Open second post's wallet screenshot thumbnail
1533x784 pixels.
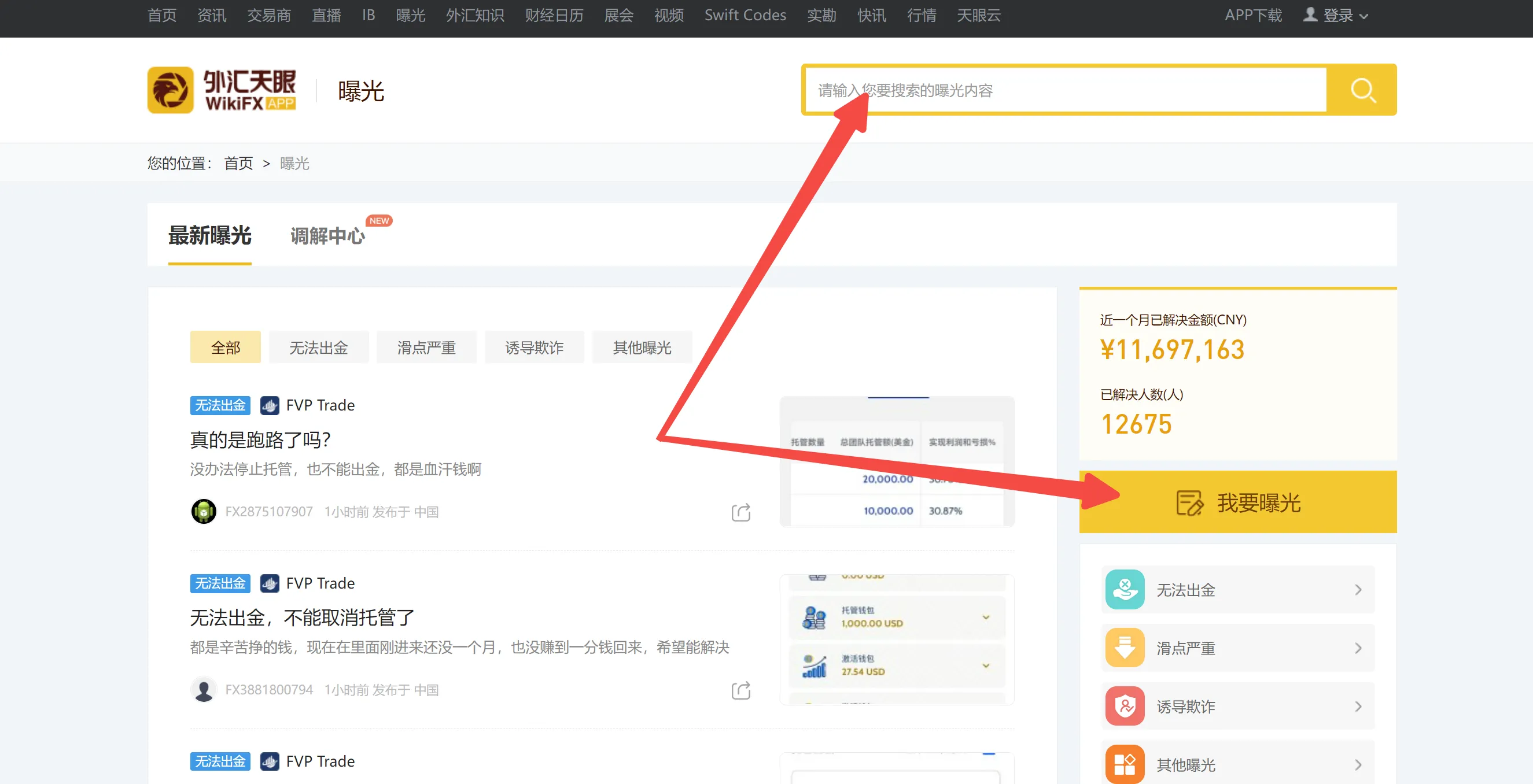[897, 639]
